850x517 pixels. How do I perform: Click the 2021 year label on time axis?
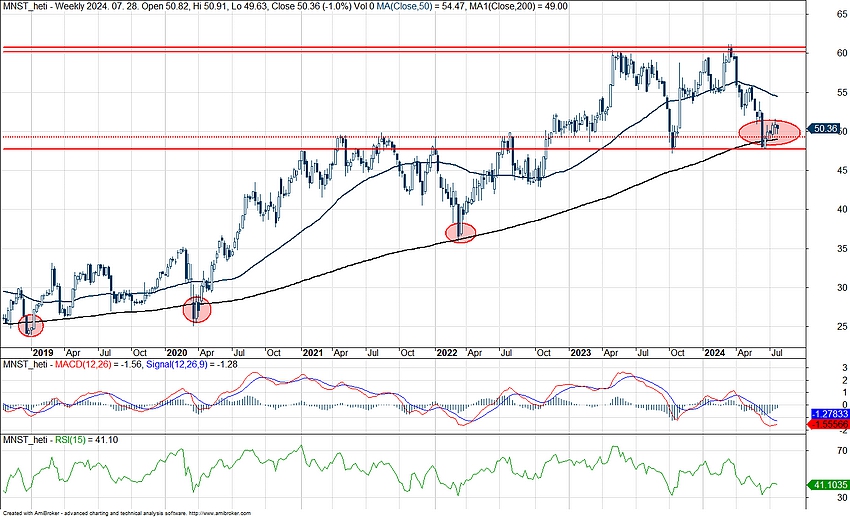click(312, 354)
